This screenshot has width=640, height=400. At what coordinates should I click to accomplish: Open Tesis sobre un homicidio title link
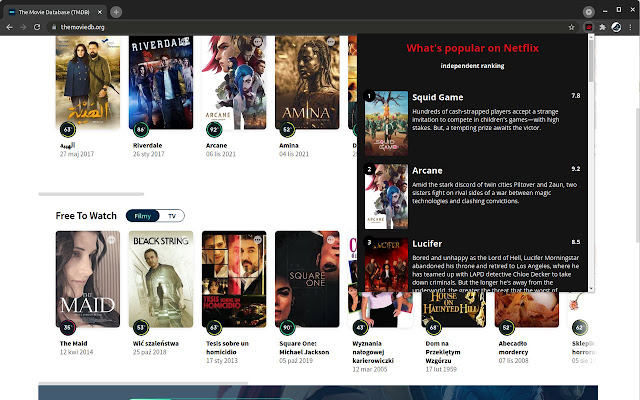227,347
